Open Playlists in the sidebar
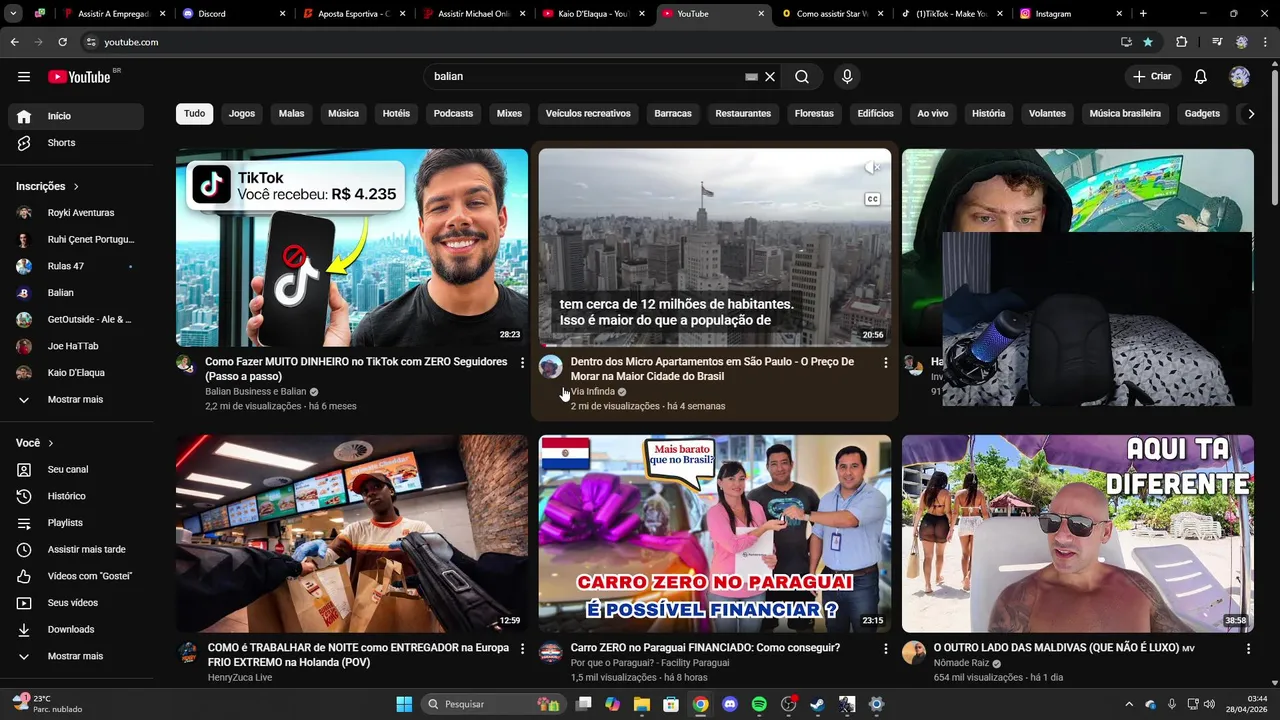The height and width of the screenshot is (720, 1280). [x=76, y=523]
